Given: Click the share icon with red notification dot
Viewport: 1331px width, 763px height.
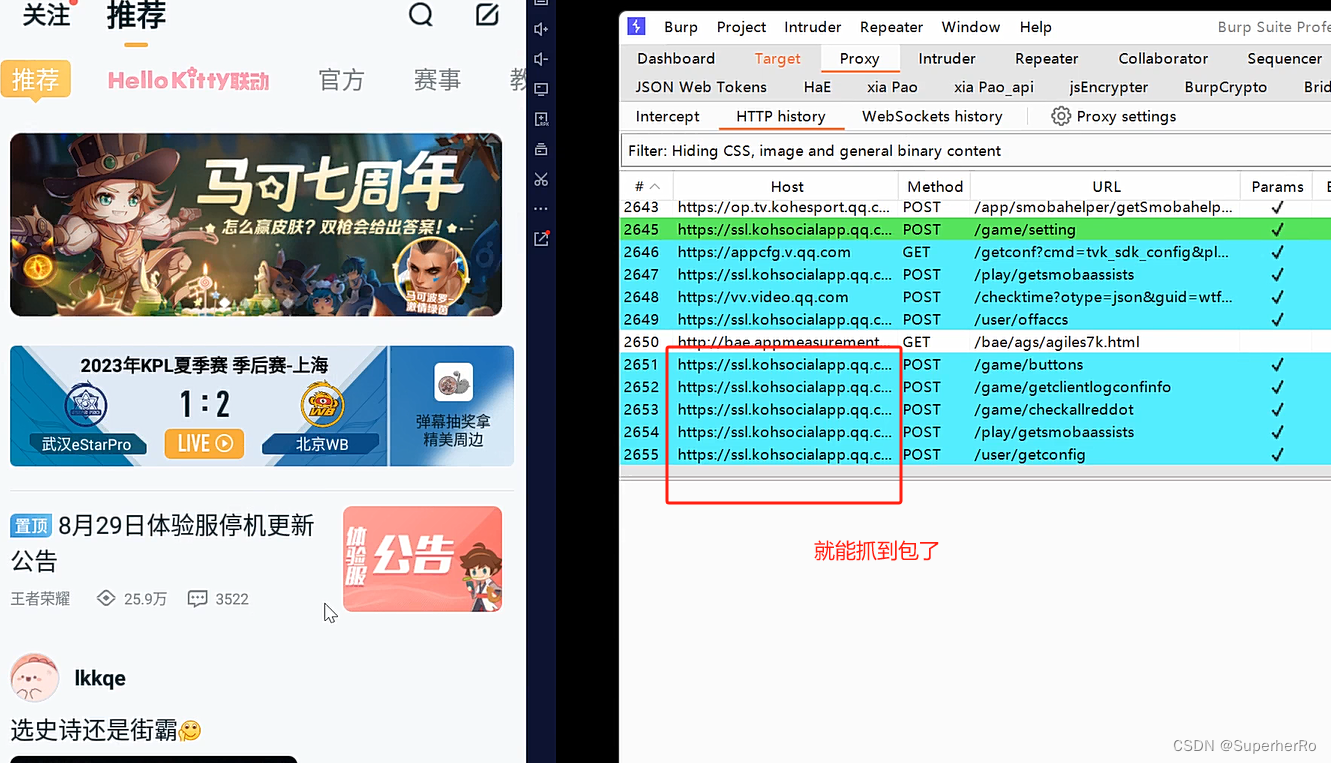Looking at the screenshot, I should [x=541, y=239].
